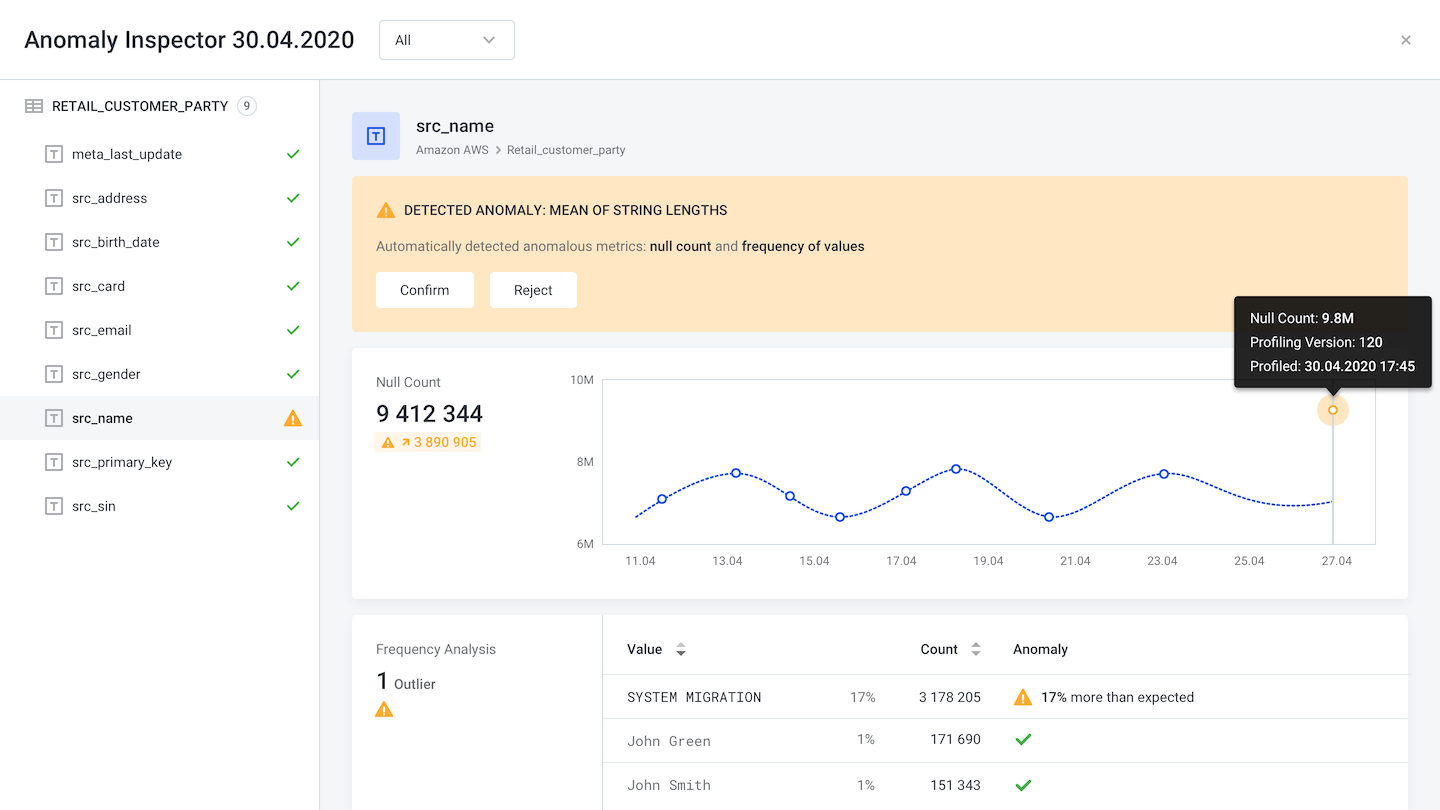Reject the detected anomaly

click(533, 290)
